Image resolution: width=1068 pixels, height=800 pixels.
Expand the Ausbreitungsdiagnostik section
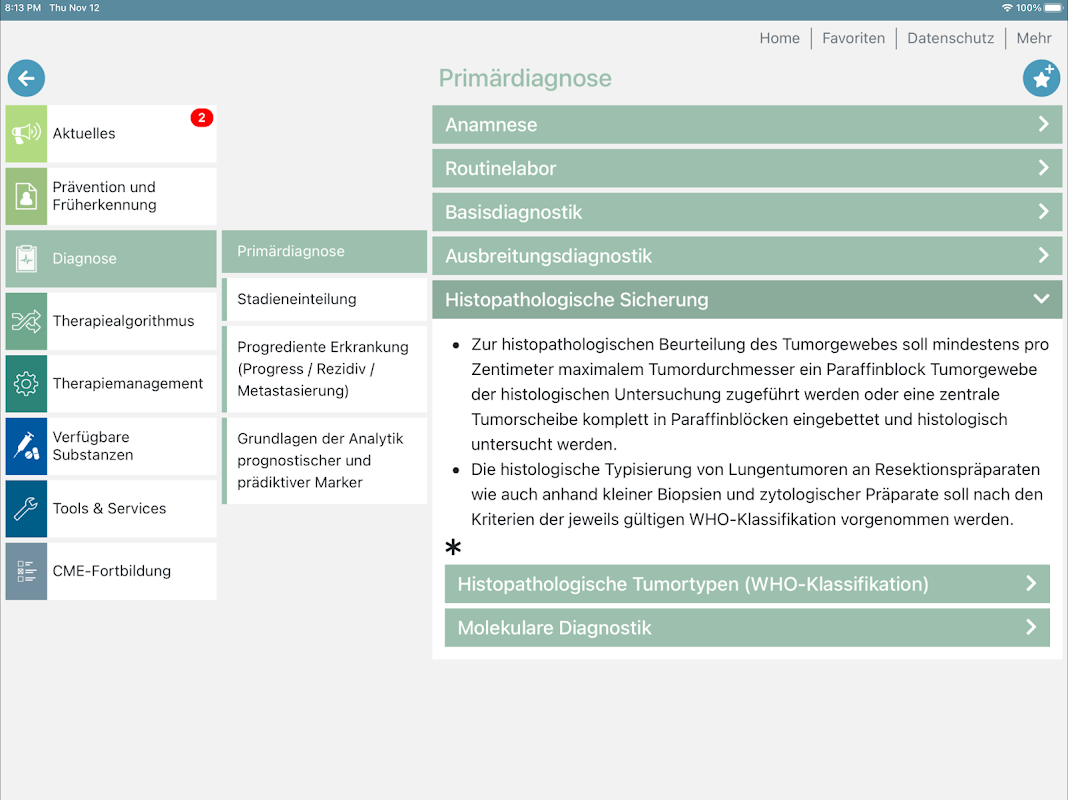click(747, 256)
